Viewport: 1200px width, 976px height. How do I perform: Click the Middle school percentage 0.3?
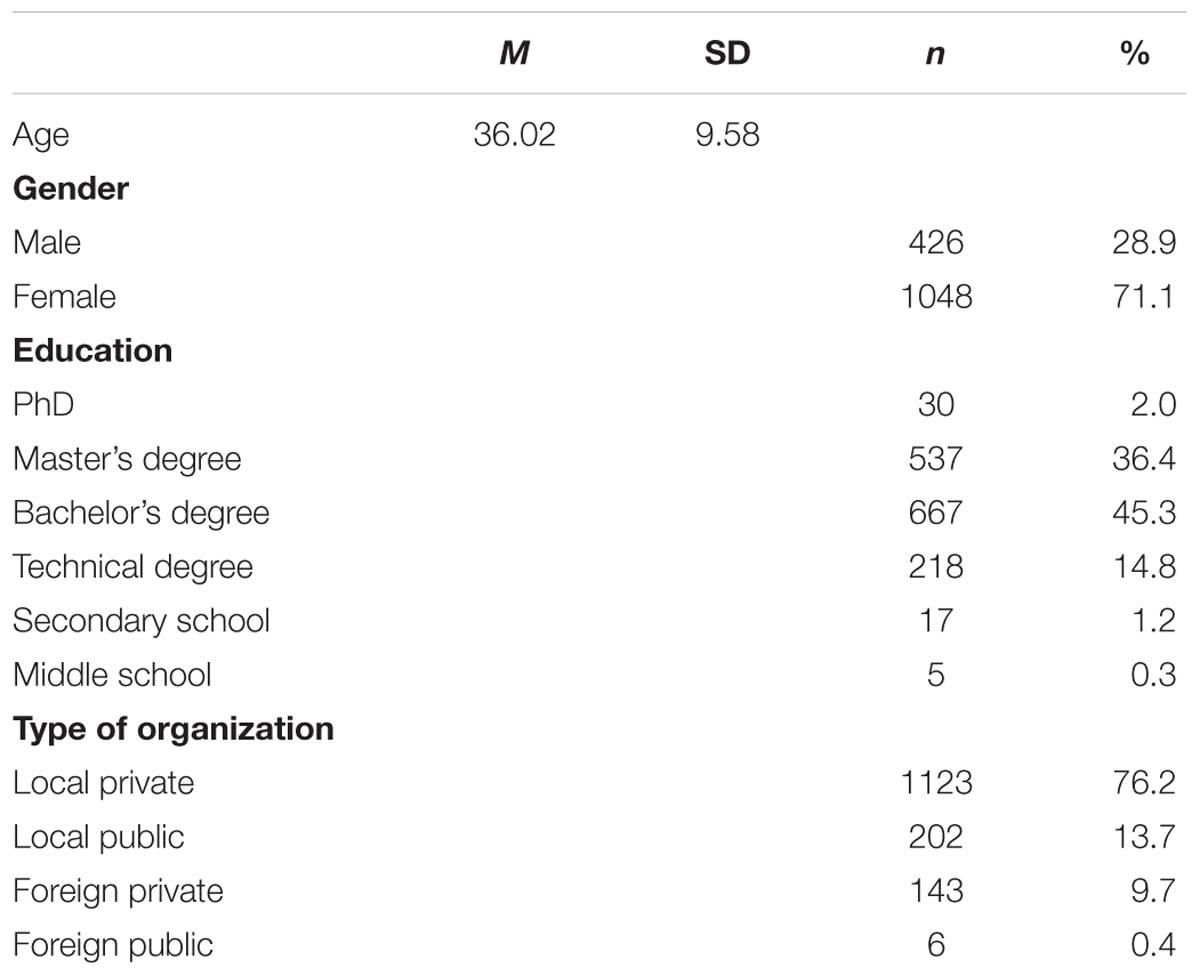click(1153, 674)
